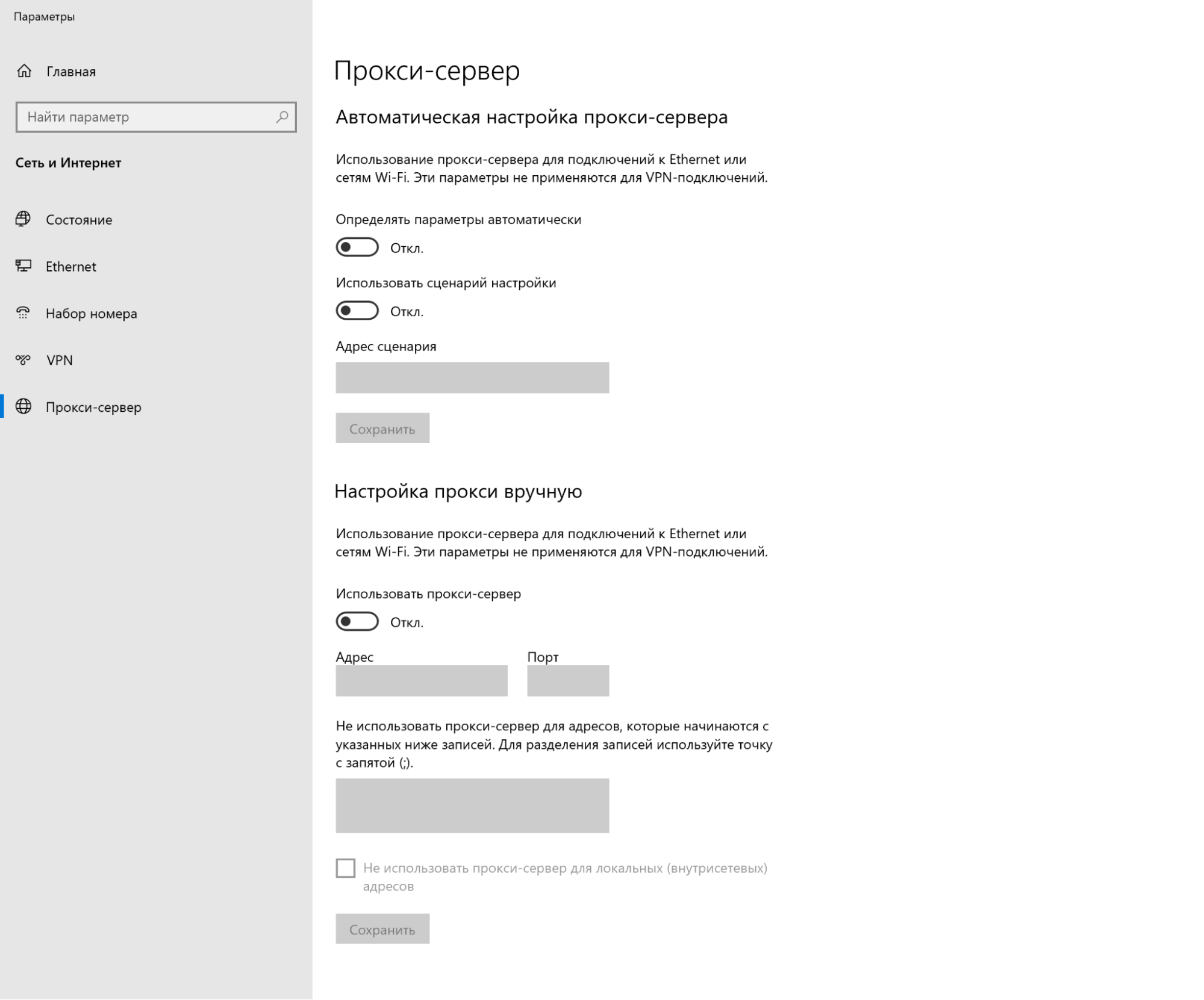Image resolution: width=1204 pixels, height=1000 pixels.
Task: Click the proxy exceptions text box
Action: [472, 806]
